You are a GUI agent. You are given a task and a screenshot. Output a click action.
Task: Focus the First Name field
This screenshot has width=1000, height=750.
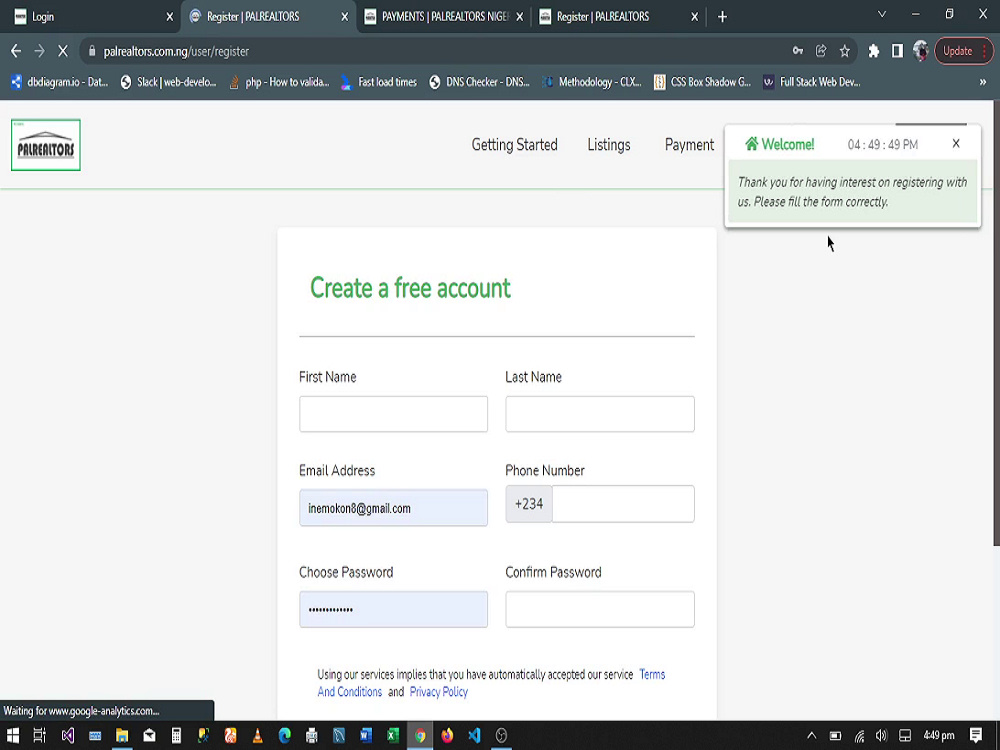coord(393,414)
